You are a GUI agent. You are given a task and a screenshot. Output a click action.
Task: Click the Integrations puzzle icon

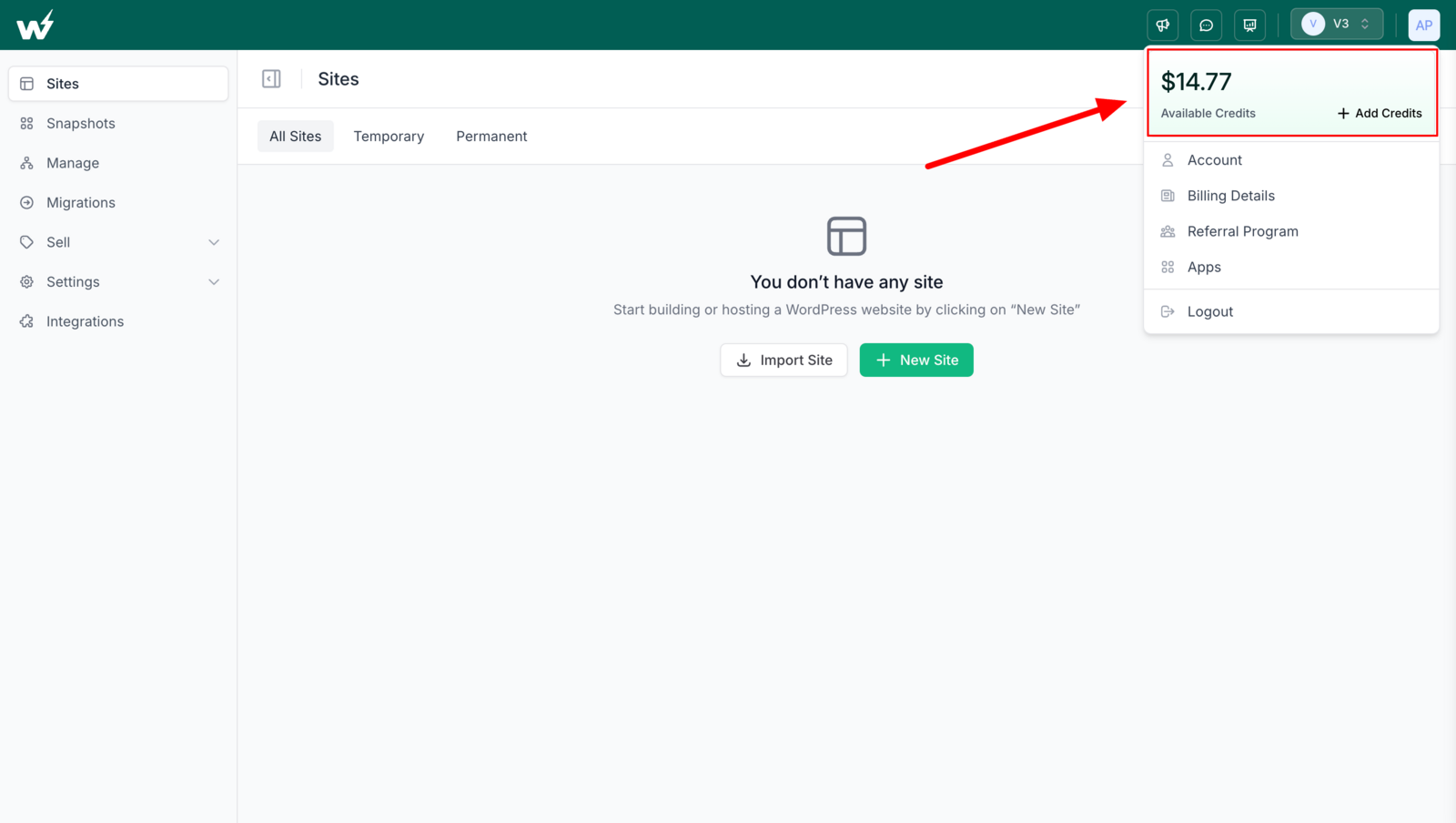tap(27, 321)
